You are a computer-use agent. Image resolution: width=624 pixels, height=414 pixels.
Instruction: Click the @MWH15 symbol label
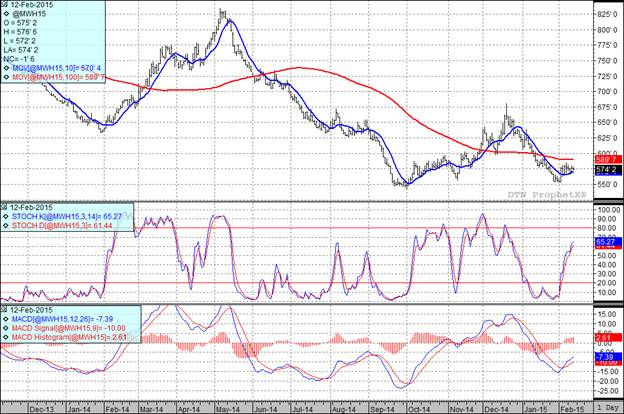[x=29, y=14]
